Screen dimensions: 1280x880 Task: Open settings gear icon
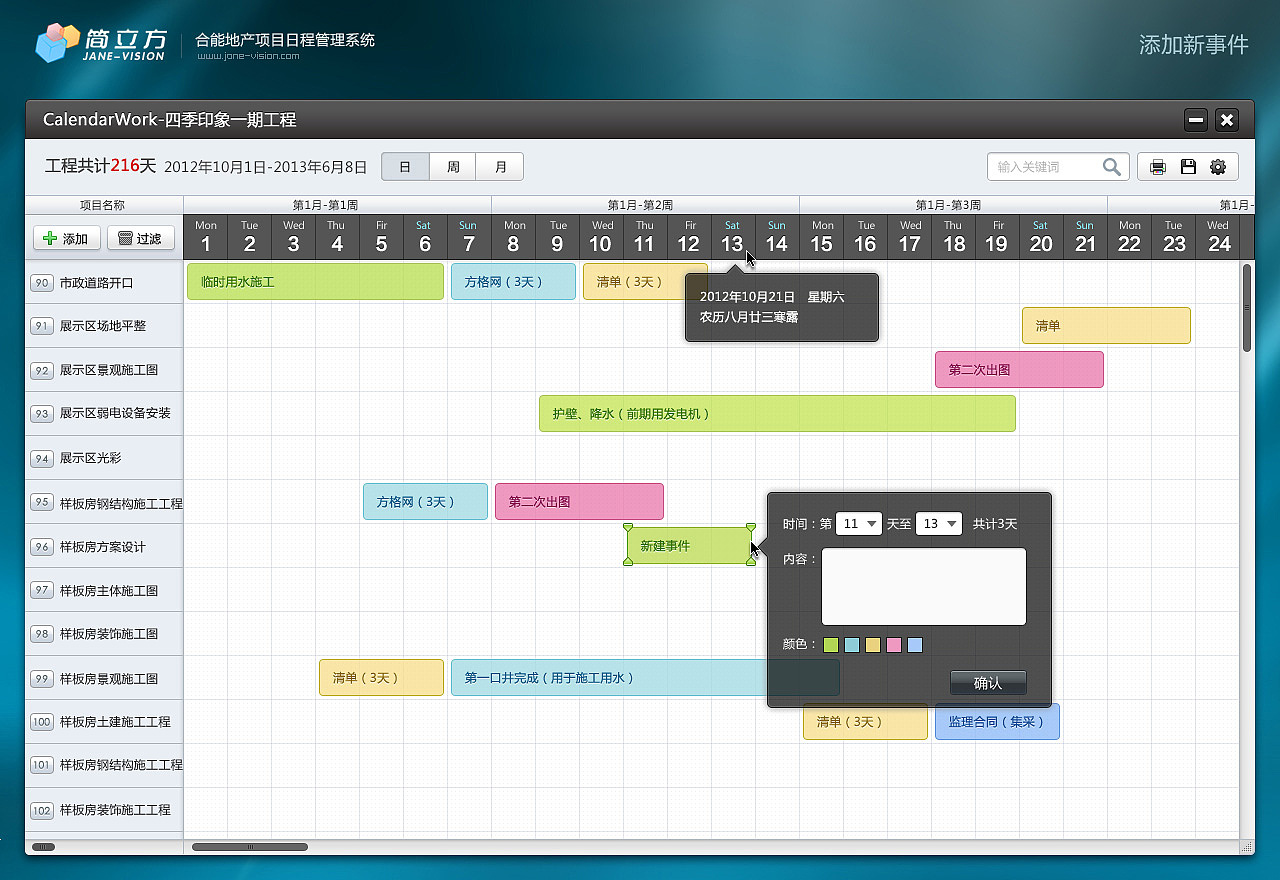tap(1218, 167)
